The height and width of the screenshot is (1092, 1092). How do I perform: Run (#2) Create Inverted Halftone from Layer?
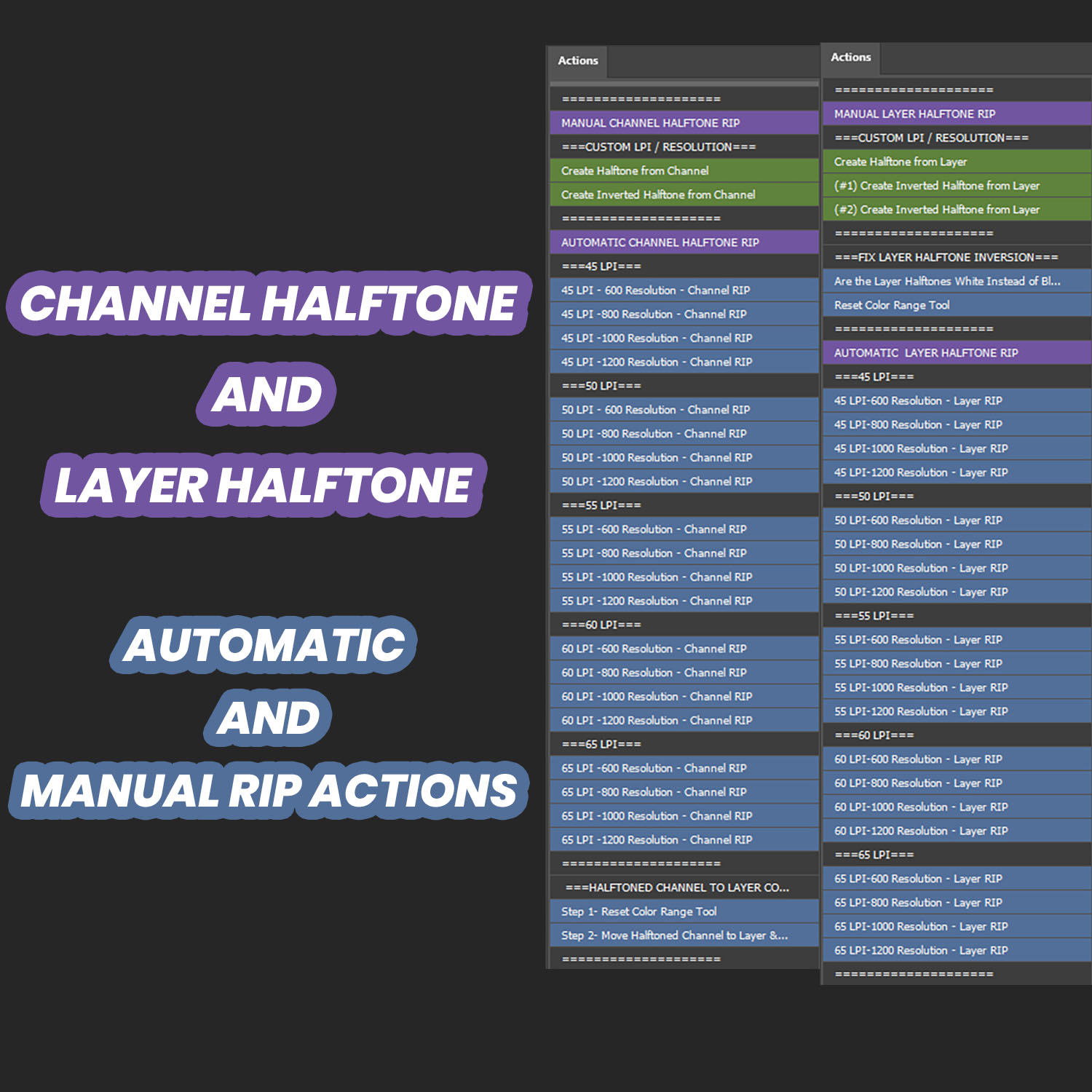(x=957, y=209)
